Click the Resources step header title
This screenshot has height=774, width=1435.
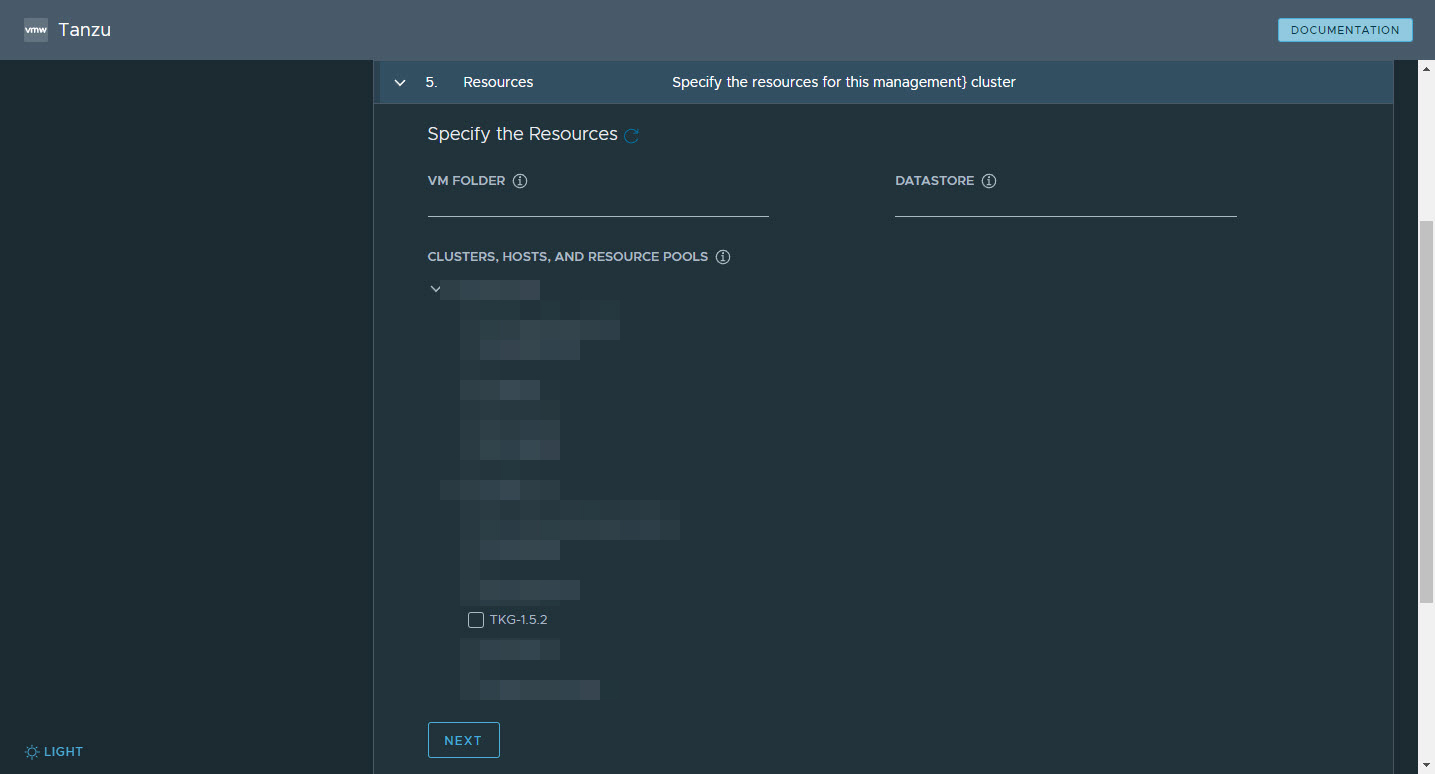pyautogui.click(x=498, y=82)
